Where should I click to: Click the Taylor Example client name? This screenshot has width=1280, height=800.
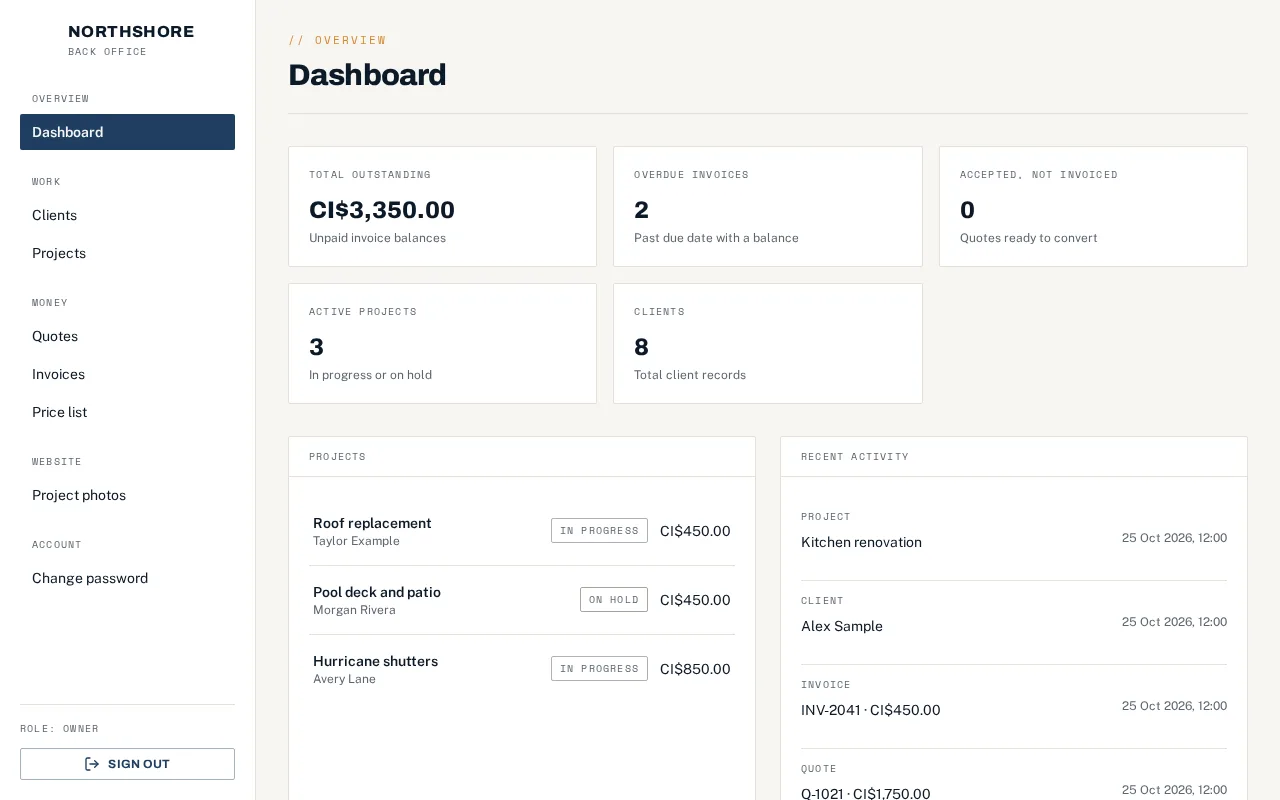tap(356, 541)
